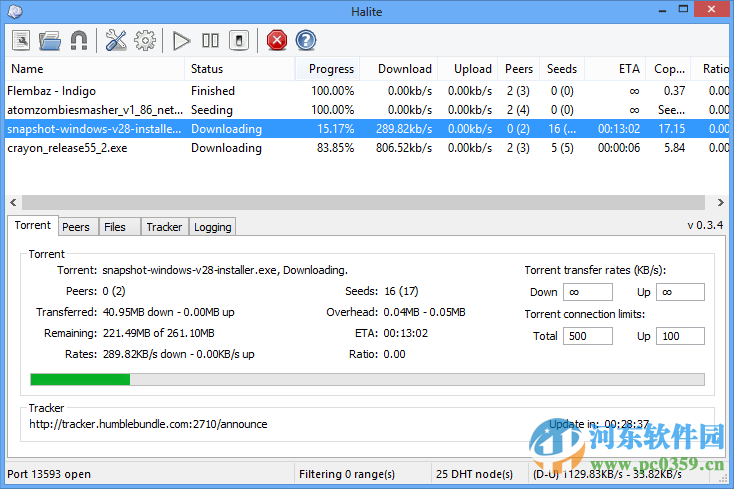
Task: Sort by Upload column header
Action: [468, 69]
